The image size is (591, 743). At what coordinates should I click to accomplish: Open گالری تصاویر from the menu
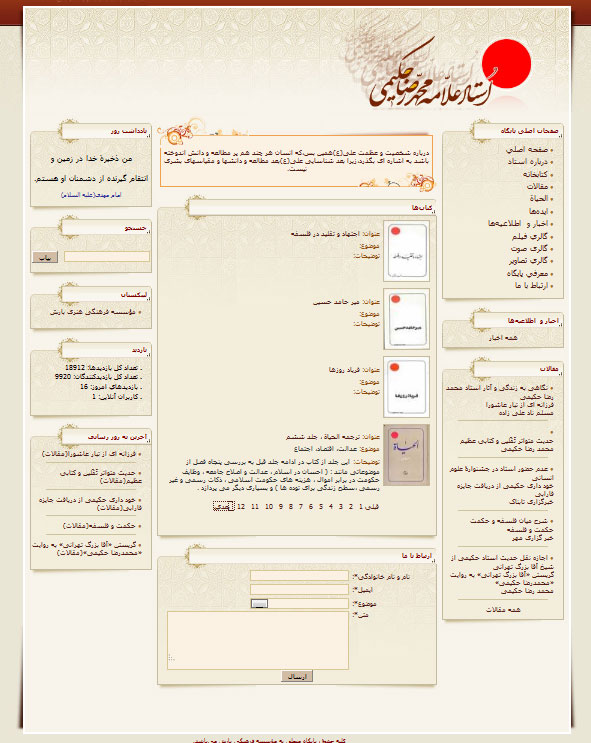click(528, 261)
